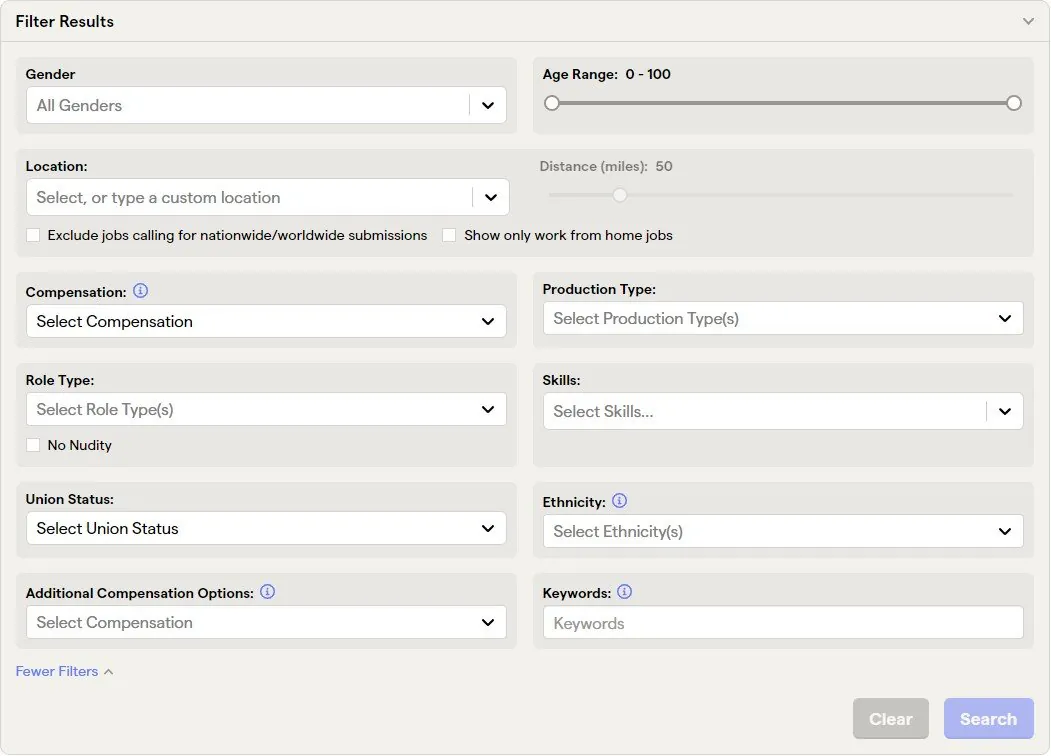Click the Gender dropdown arrow icon

[x=488, y=105]
